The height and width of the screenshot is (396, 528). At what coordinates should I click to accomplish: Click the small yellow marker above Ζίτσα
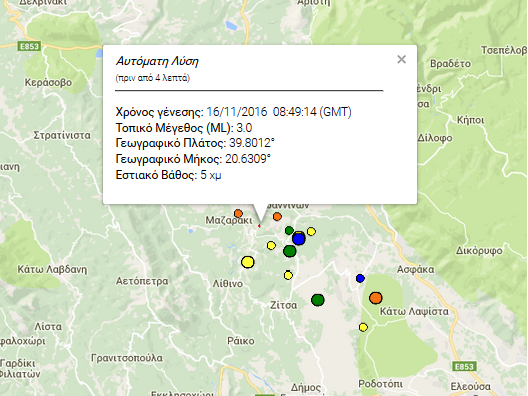coord(288,275)
